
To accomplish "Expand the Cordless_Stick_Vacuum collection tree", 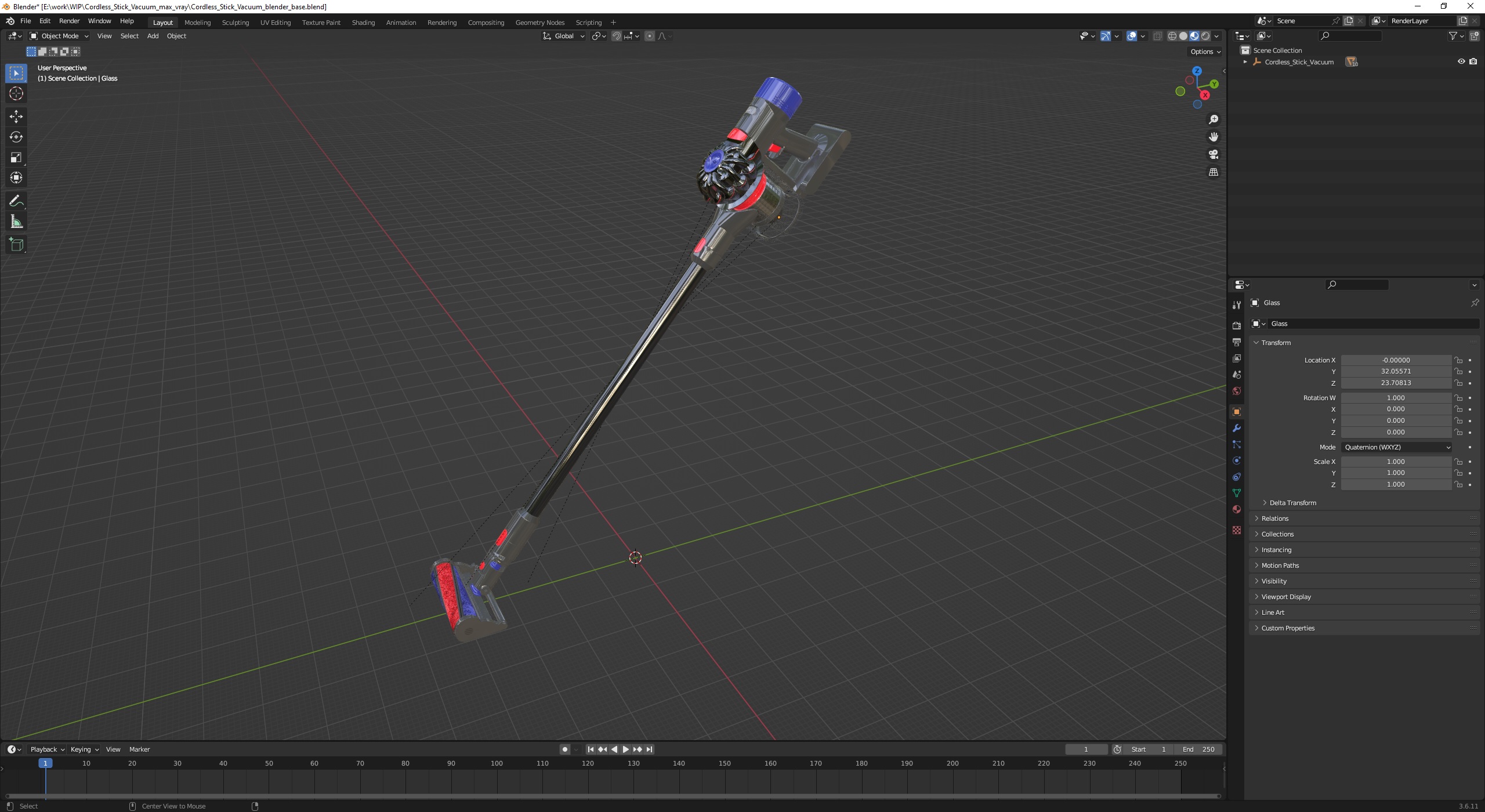I will click(x=1245, y=61).
